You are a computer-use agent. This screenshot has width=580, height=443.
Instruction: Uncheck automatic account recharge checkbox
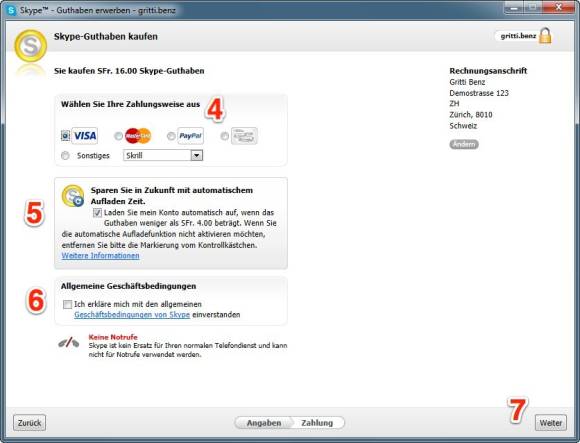point(97,213)
